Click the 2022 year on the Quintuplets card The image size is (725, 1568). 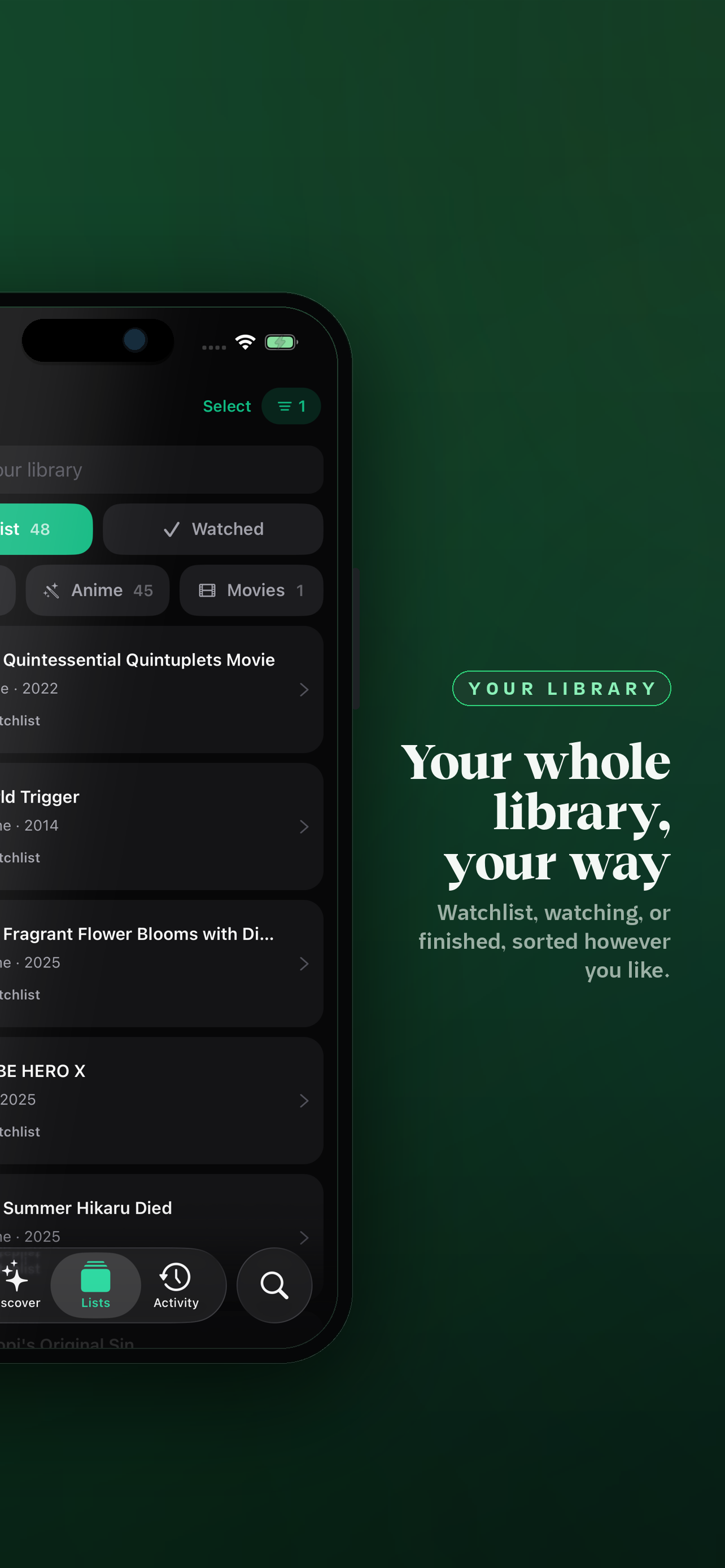(x=40, y=689)
